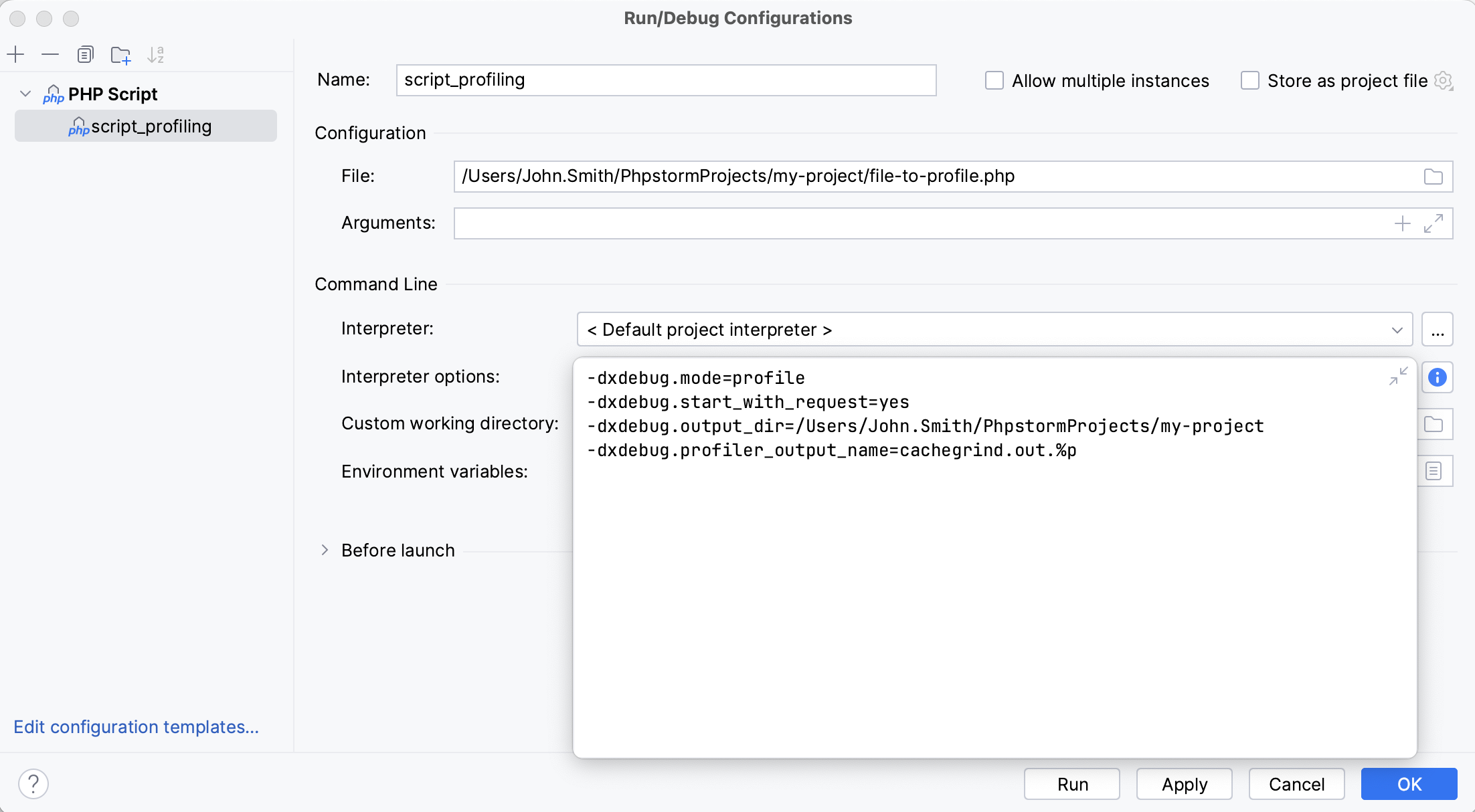Enable Allow multiple instances checkbox

pos(994,80)
